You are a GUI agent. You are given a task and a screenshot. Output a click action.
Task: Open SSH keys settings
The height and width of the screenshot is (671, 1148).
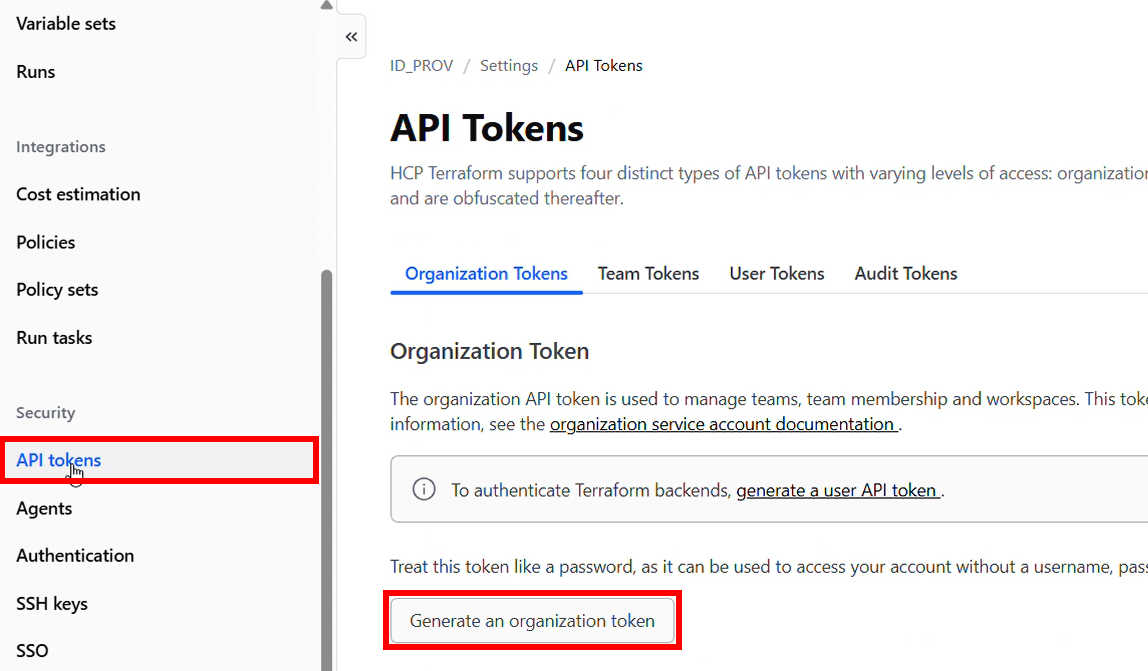(x=52, y=604)
